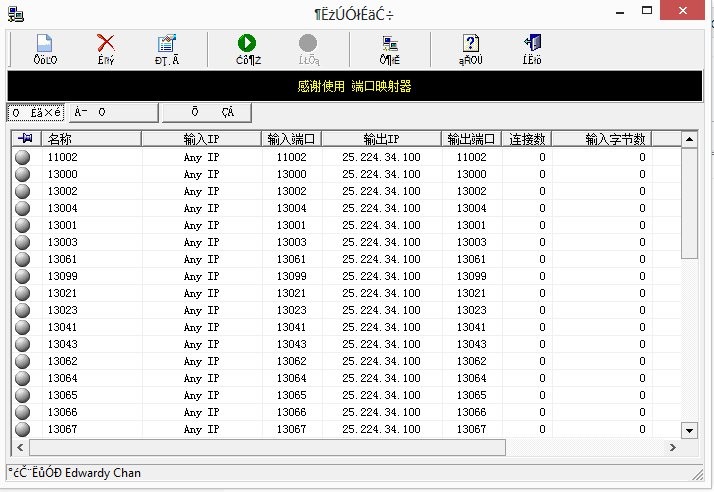Image resolution: width=714 pixels, height=492 pixels.
Task: Click the yellow 感谢使用 端口映射器 banner text
Action: [355, 86]
